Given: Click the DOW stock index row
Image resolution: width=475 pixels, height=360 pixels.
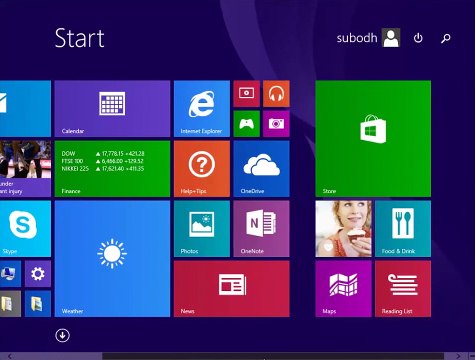Looking at the screenshot, I should pos(103,154).
